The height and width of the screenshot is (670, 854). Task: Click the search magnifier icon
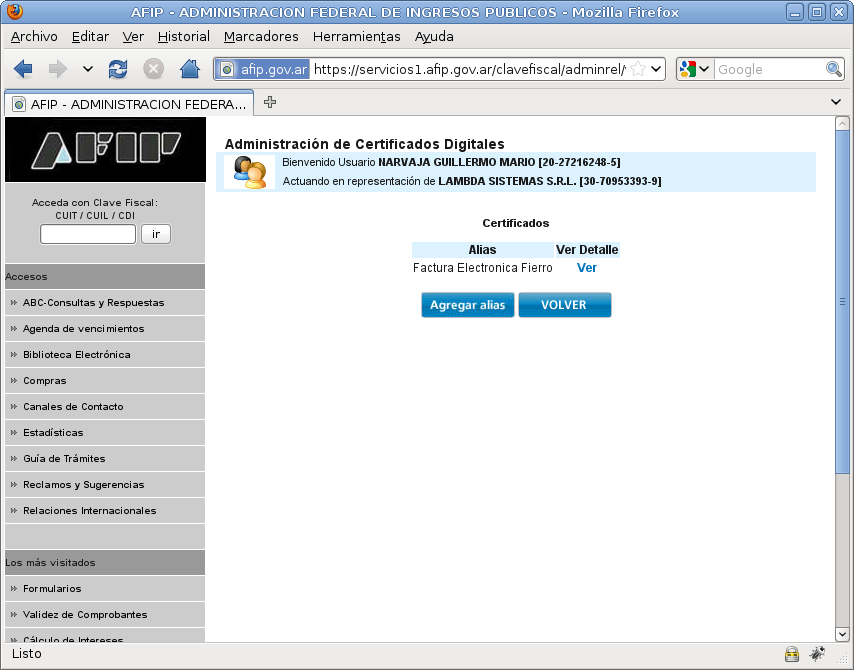tap(833, 69)
